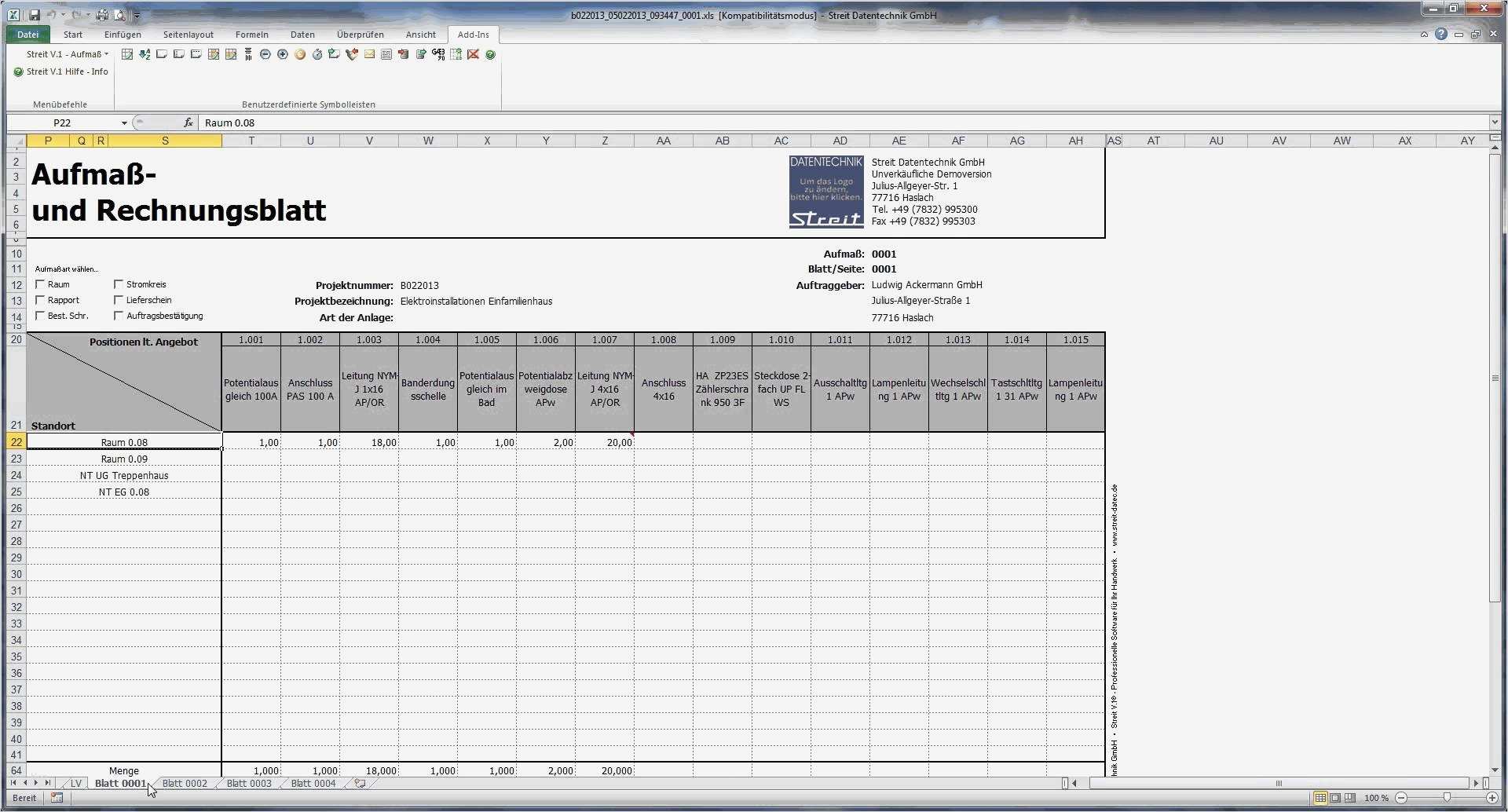Click the green help icon in the Symbolleiste

[x=489, y=54]
